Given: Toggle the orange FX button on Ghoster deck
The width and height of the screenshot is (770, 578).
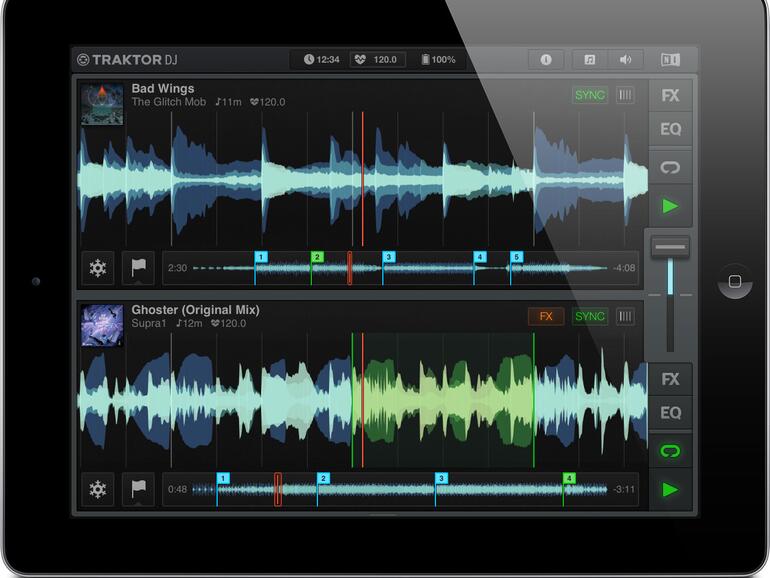Looking at the screenshot, I should point(546,316).
